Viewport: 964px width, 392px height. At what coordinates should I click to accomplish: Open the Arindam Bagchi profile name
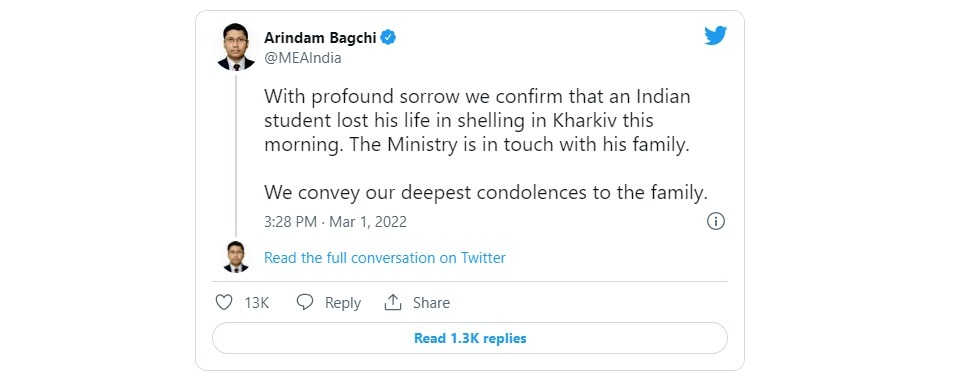point(320,37)
